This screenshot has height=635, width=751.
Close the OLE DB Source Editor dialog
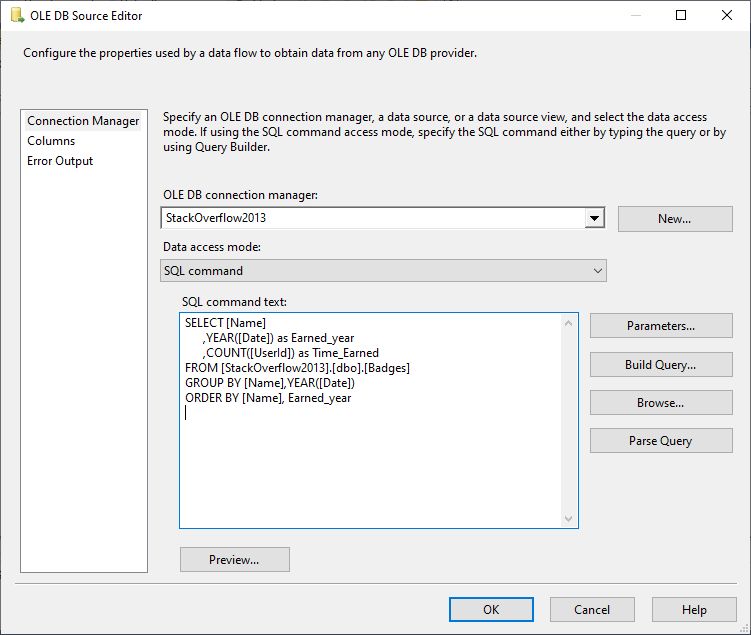tap(727, 16)
